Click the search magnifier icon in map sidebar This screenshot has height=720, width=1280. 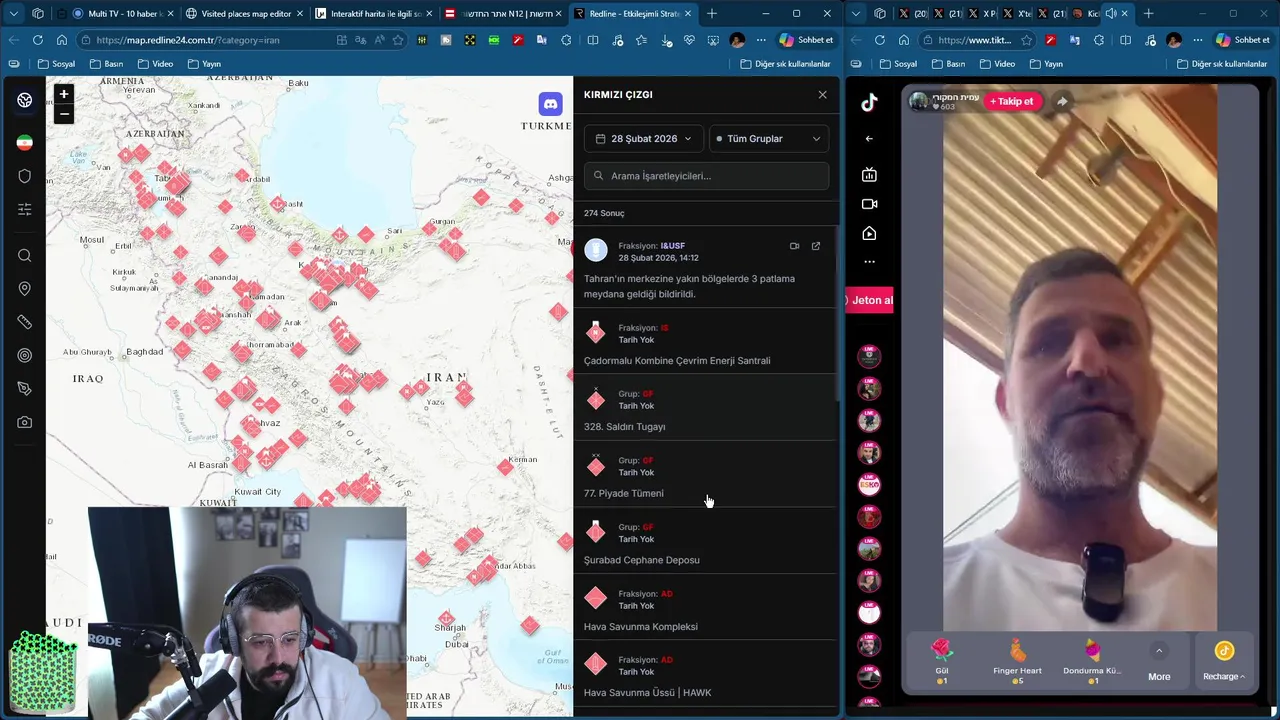click(24, 255)
